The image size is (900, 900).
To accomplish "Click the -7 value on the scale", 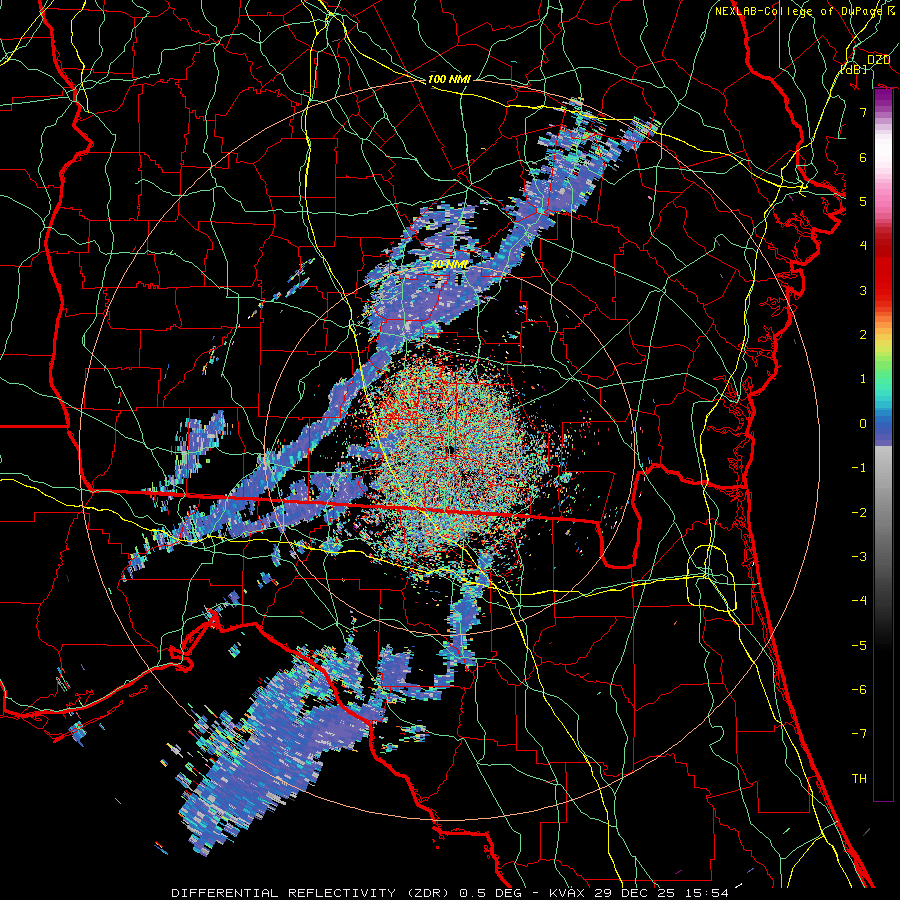I will pyautogui.click(x=859, y=734).
